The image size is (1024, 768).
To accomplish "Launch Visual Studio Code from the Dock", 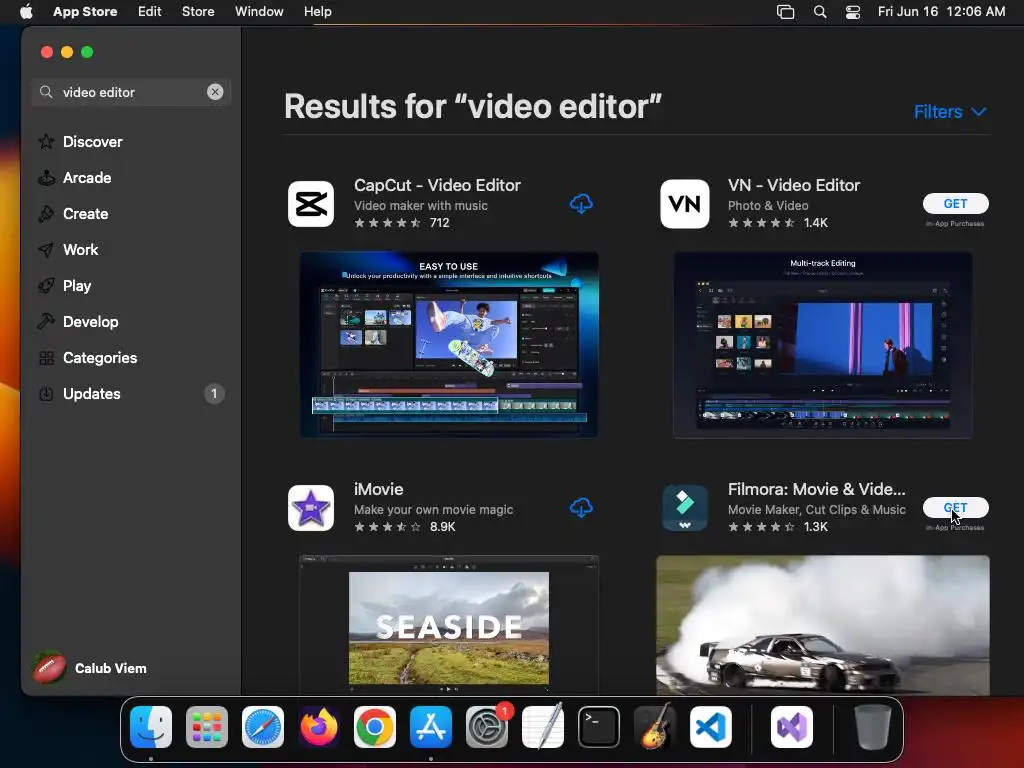I will pyautogui.click(x=711, y=727).
